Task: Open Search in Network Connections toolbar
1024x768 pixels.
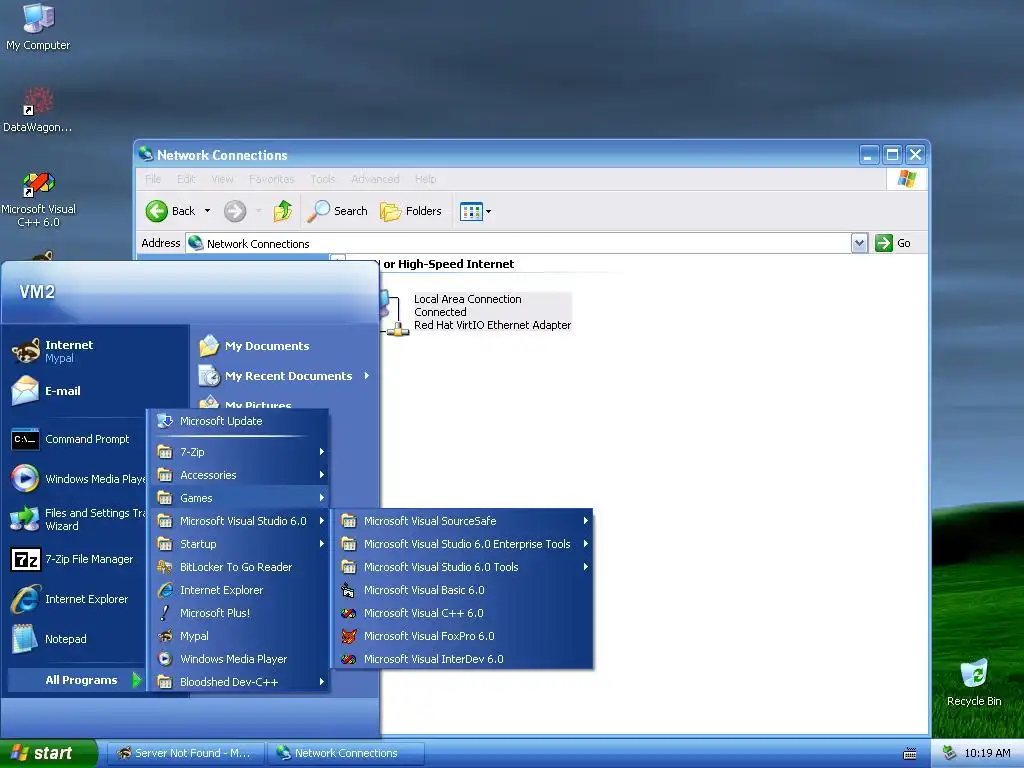Action: pyautogui.click(x=337, y=211)
